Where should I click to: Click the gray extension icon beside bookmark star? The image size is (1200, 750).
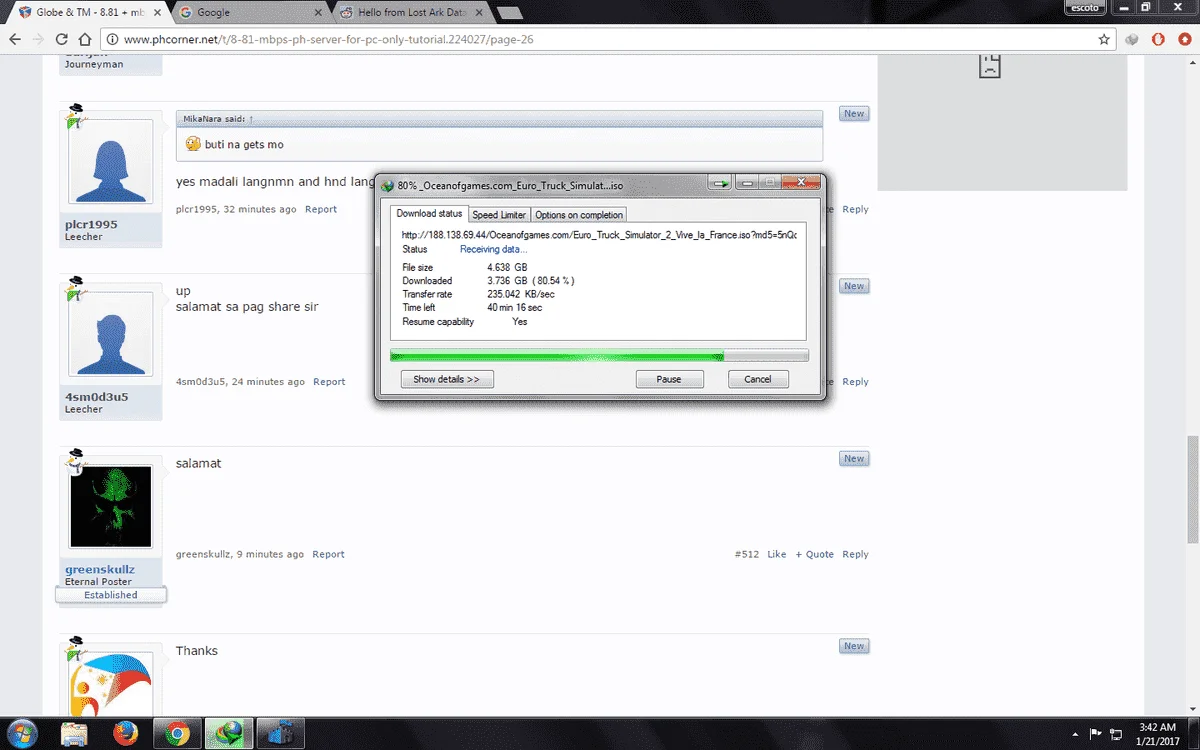point(1132,39)
